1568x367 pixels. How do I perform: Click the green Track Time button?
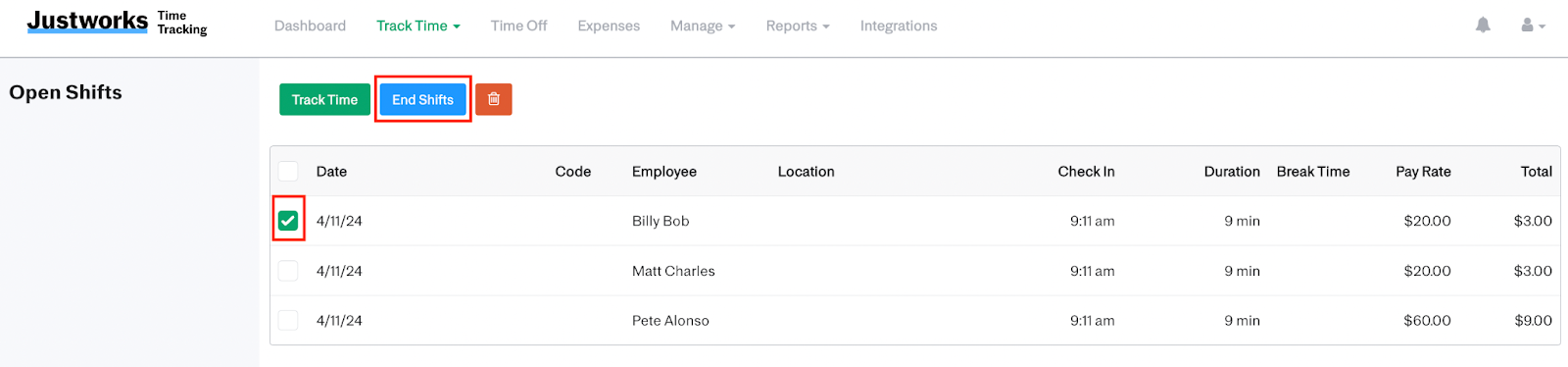[x=324, y=99]
